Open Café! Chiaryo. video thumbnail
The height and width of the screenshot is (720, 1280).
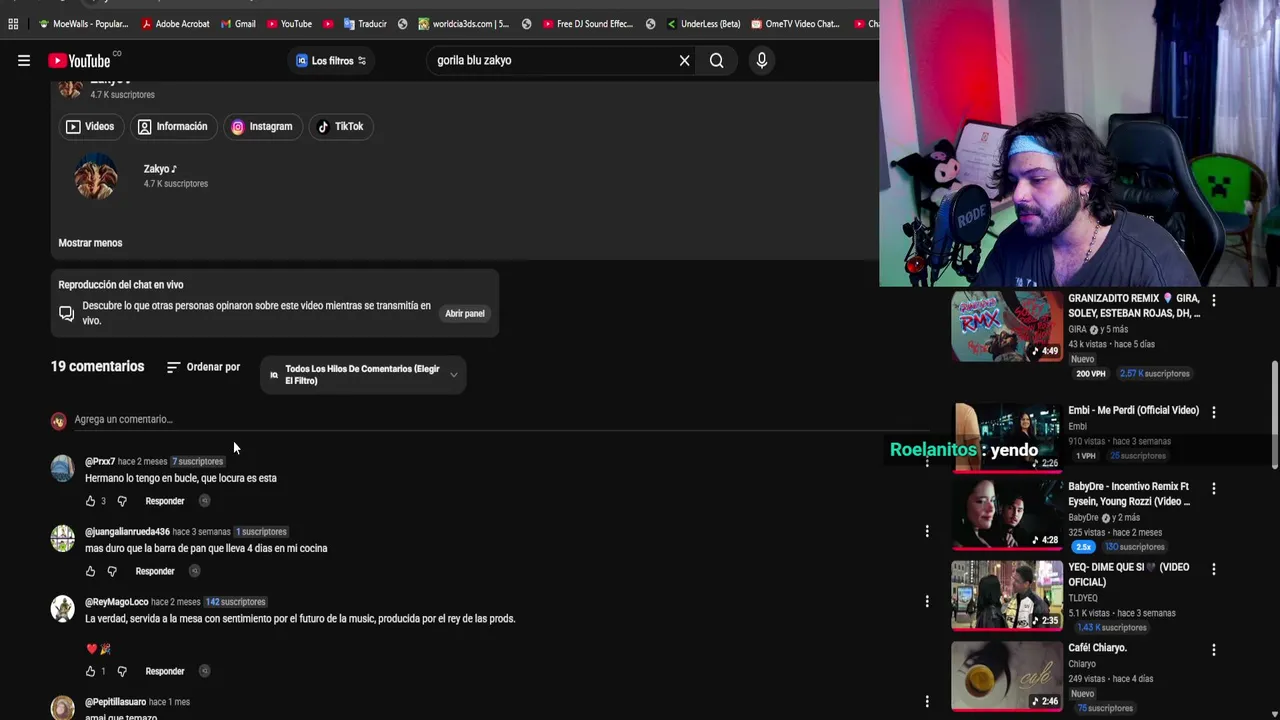click(x=1007, y=675)
